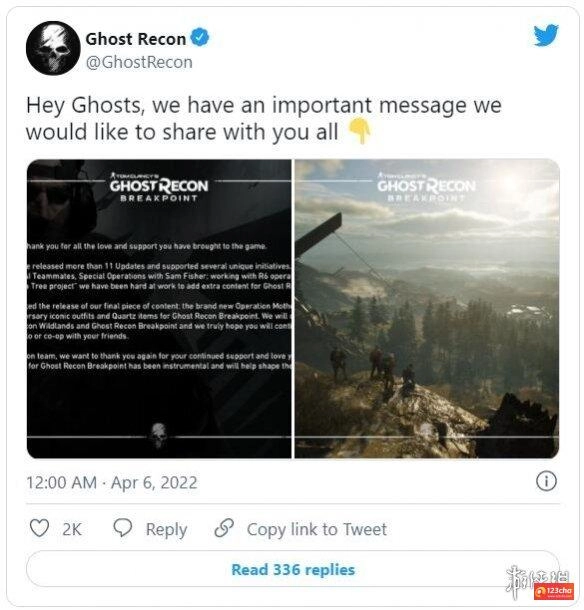This screenshot has height=610, width=584.
Task: Click the Reply text label
Action: 166,529
